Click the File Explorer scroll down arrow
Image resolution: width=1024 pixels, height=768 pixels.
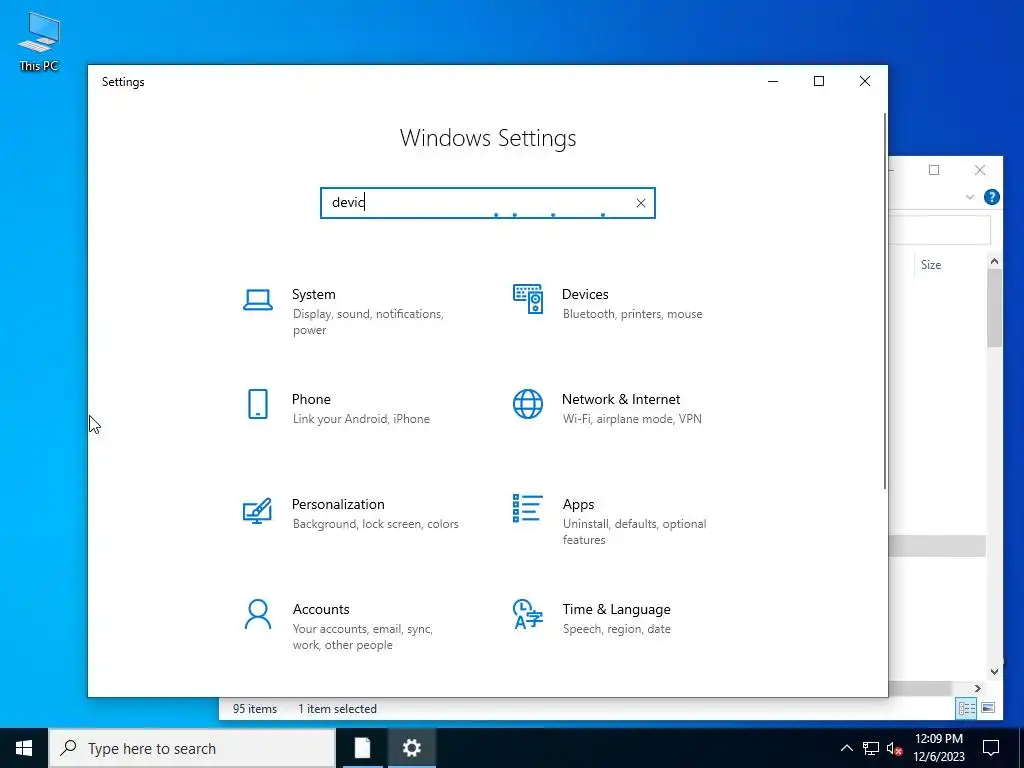(x=994, y=671)
